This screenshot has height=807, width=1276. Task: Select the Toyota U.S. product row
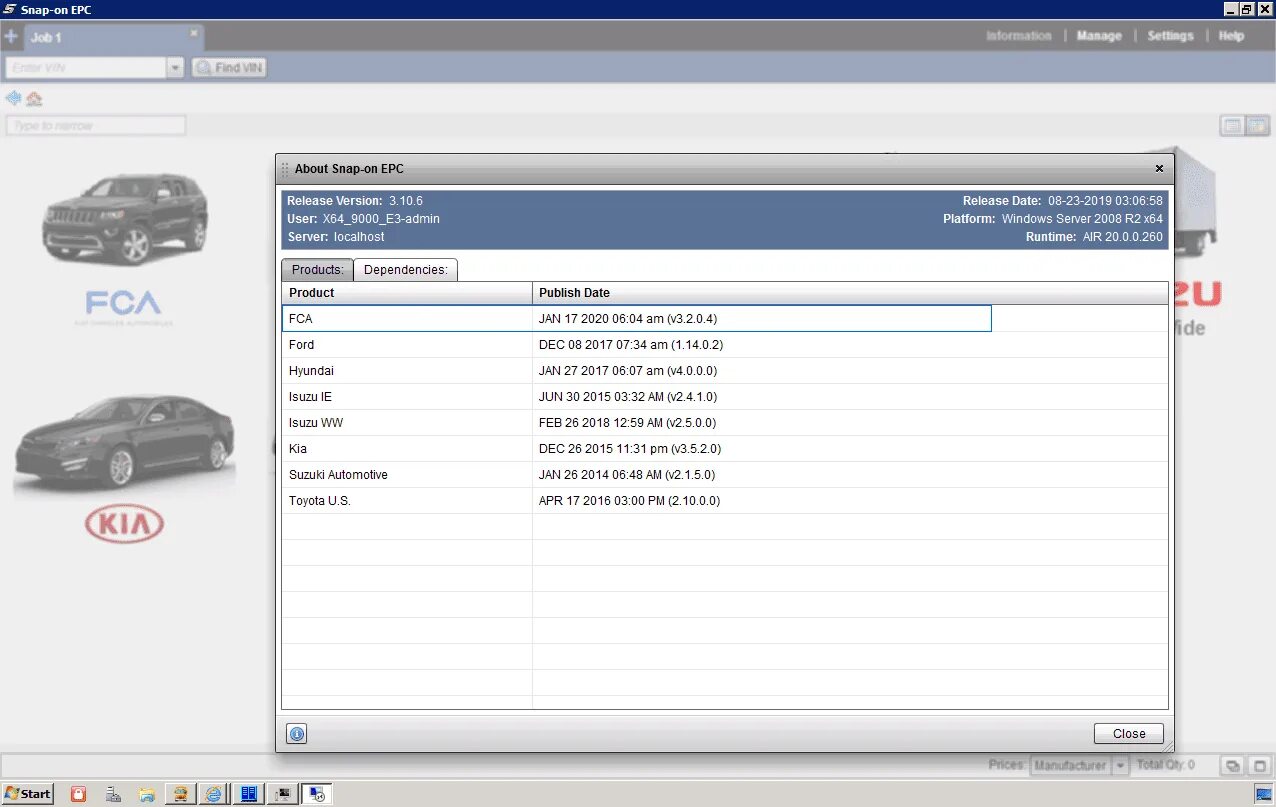pos(725,501)
